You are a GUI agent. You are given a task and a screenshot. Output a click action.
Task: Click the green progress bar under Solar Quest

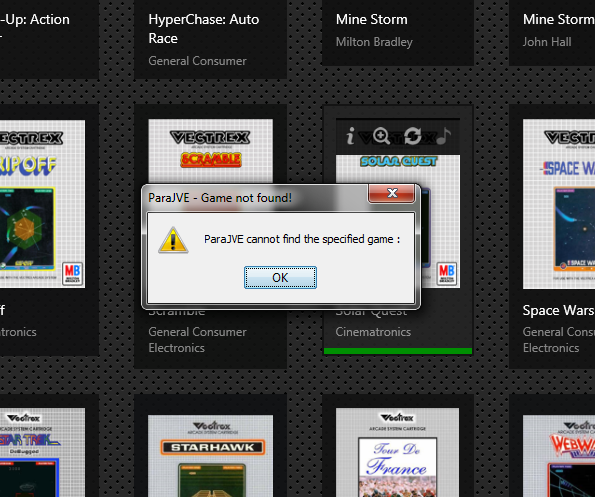click(398, 351)
